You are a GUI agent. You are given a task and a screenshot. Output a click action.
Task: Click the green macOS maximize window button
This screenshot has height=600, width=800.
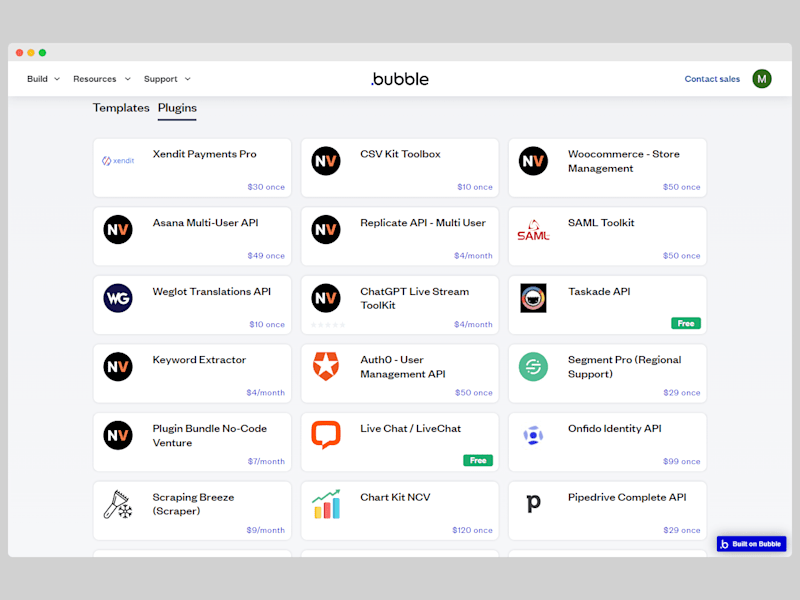42,53
